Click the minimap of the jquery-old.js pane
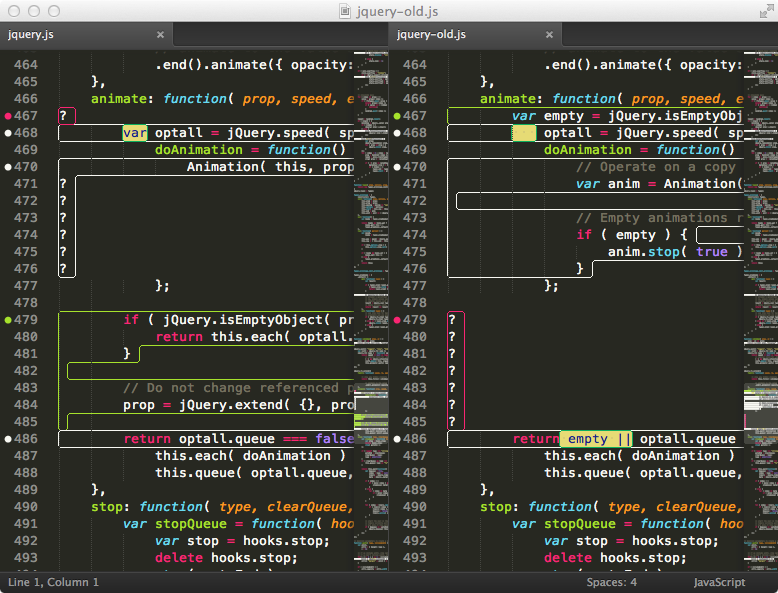The image size is (778, 593). (761, 311)
